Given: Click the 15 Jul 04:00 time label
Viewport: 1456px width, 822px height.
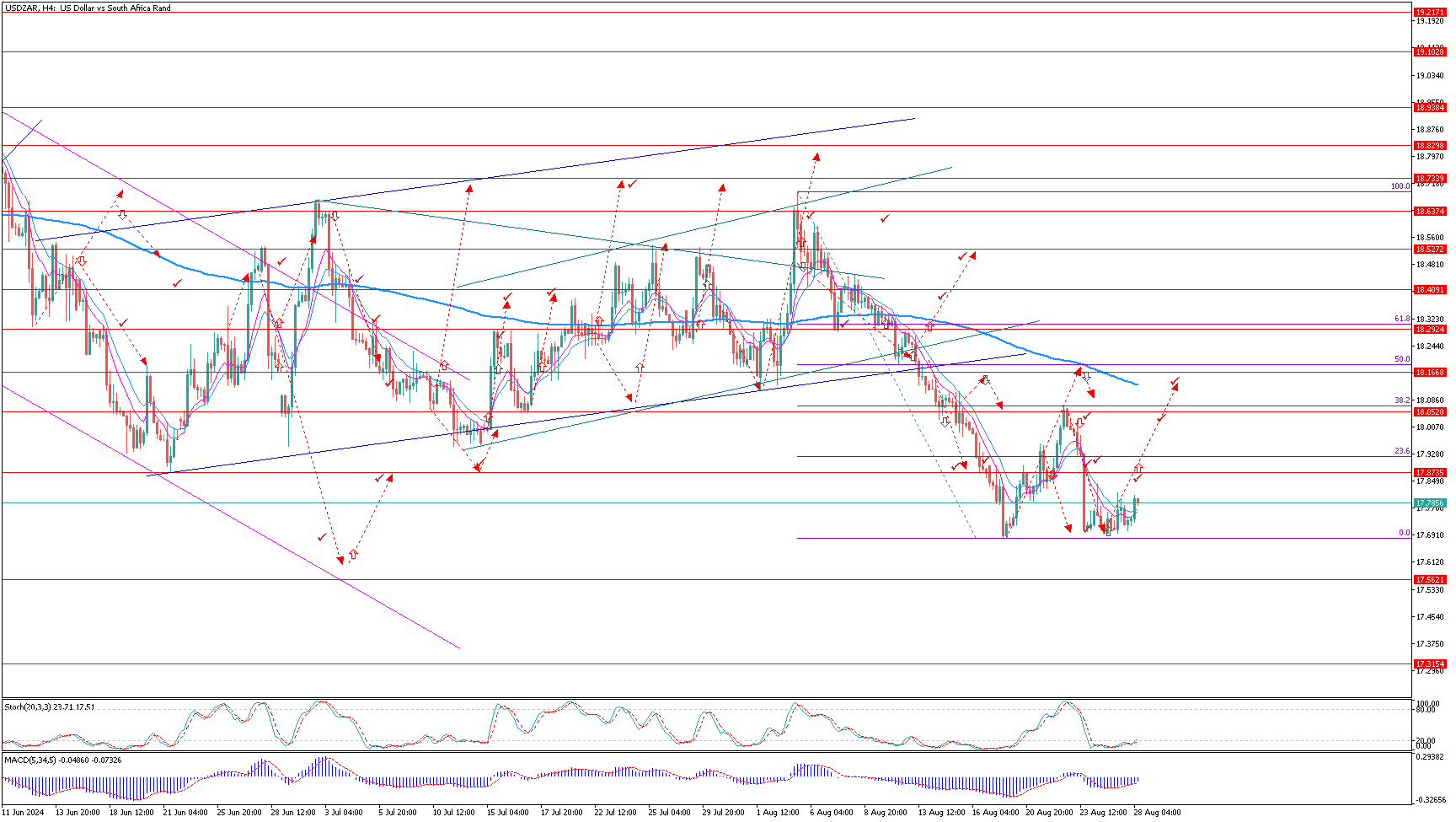Looking at the screenshot, I should (x=509, y=813).
